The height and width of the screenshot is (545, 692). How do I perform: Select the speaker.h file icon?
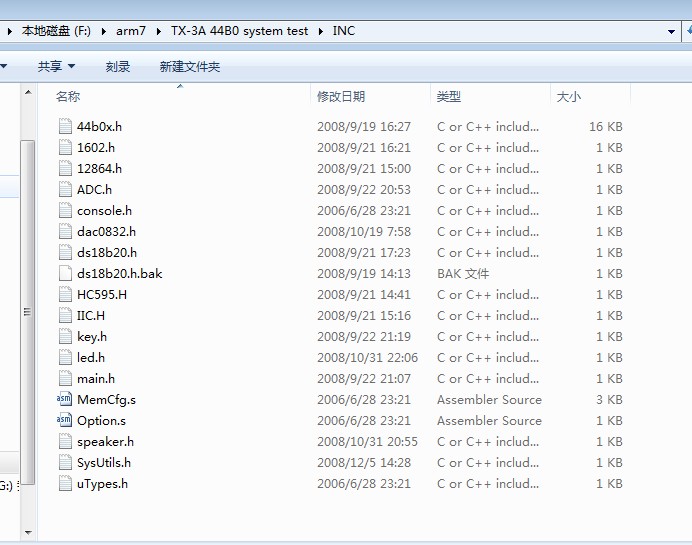(x=65, y=442)
